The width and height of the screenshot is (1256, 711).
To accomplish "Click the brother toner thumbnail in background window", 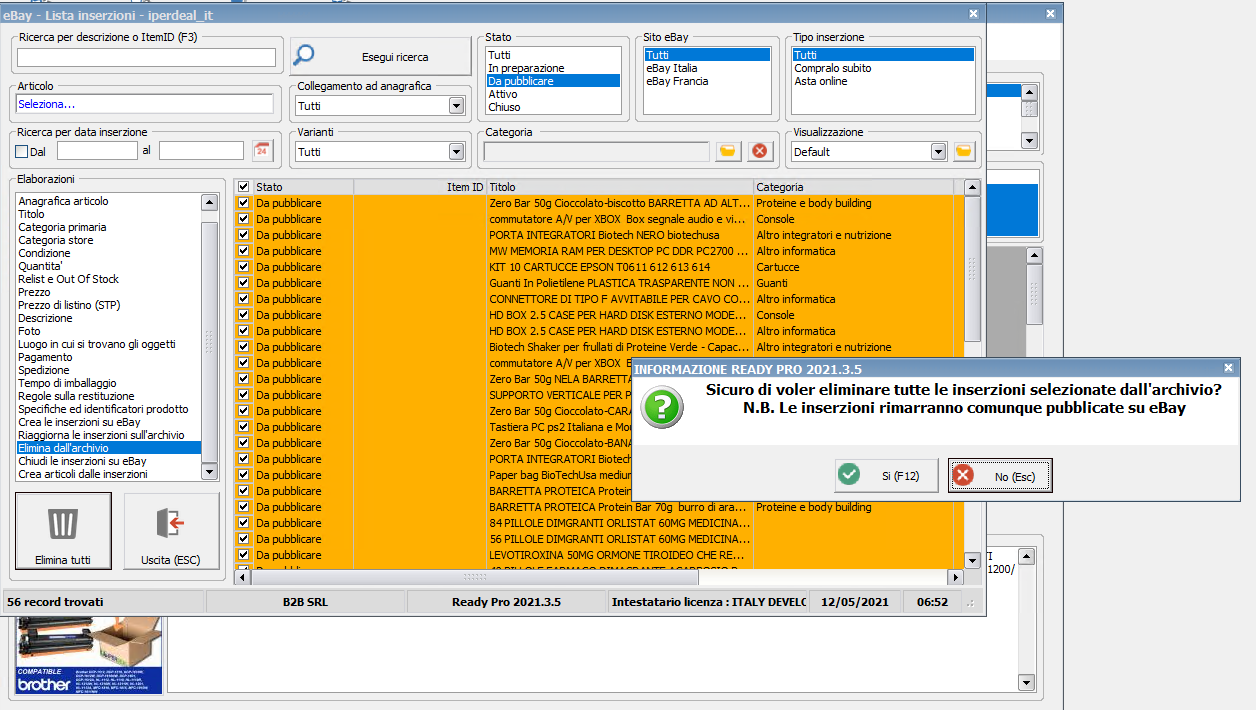I will 87,655.
